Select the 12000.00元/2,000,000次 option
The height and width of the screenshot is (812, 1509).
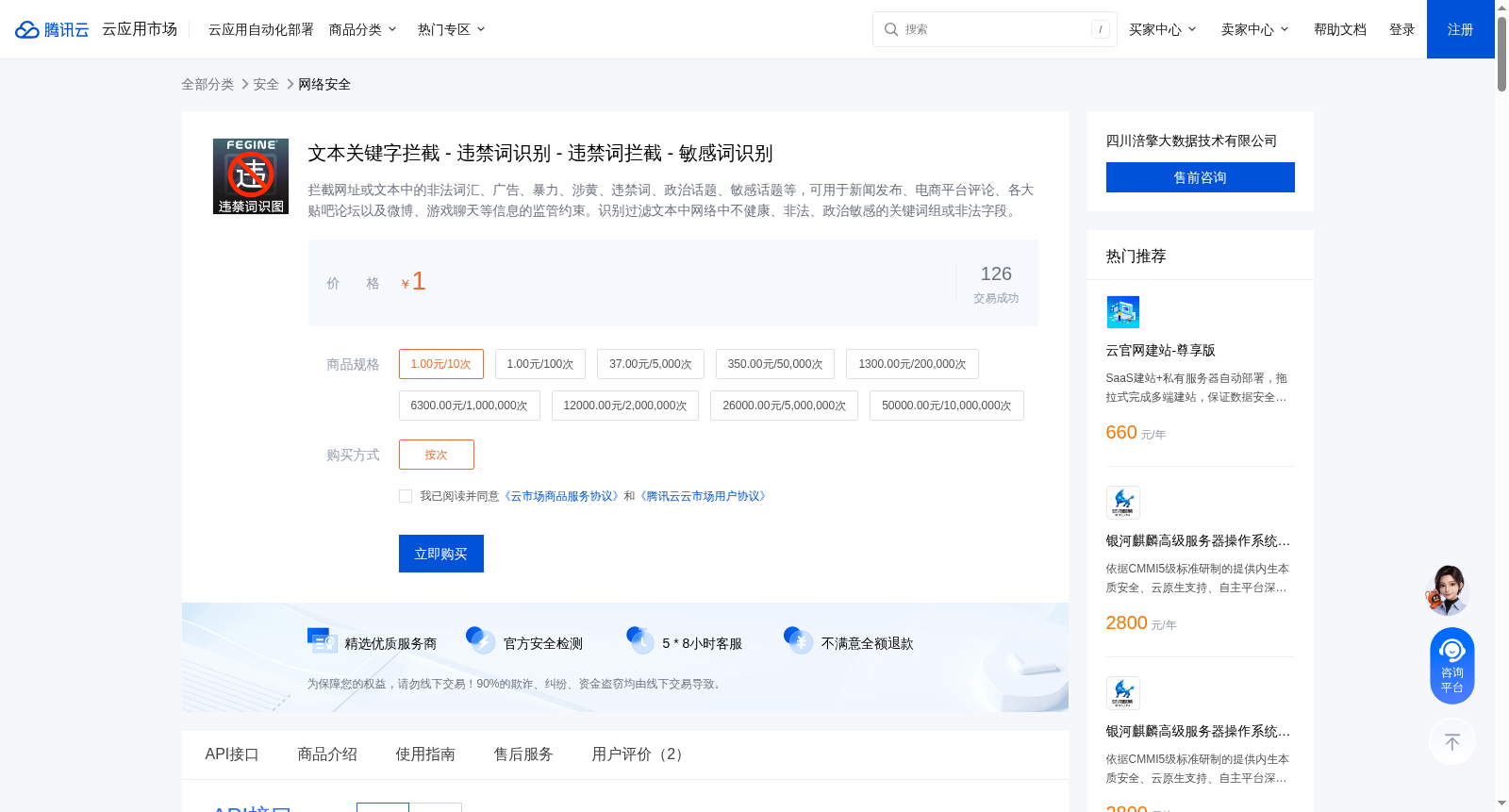625,406
